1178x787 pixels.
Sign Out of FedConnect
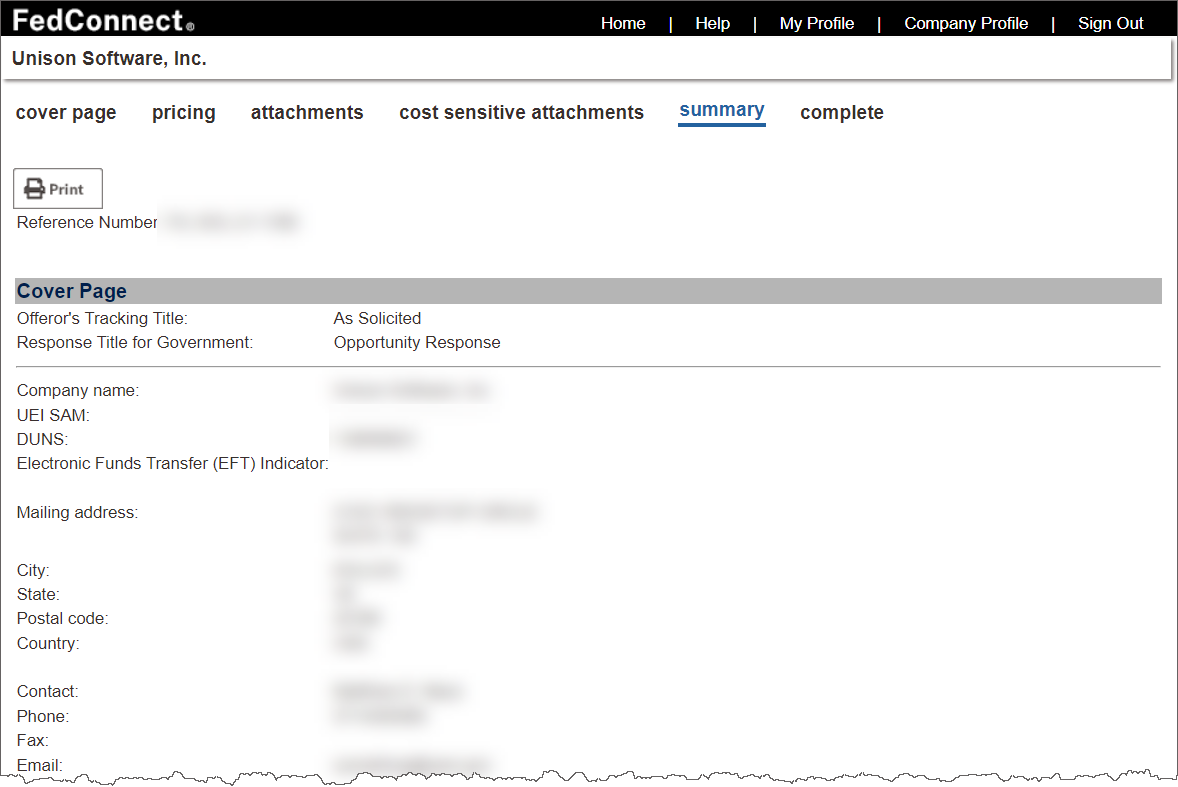[1110, 23]
